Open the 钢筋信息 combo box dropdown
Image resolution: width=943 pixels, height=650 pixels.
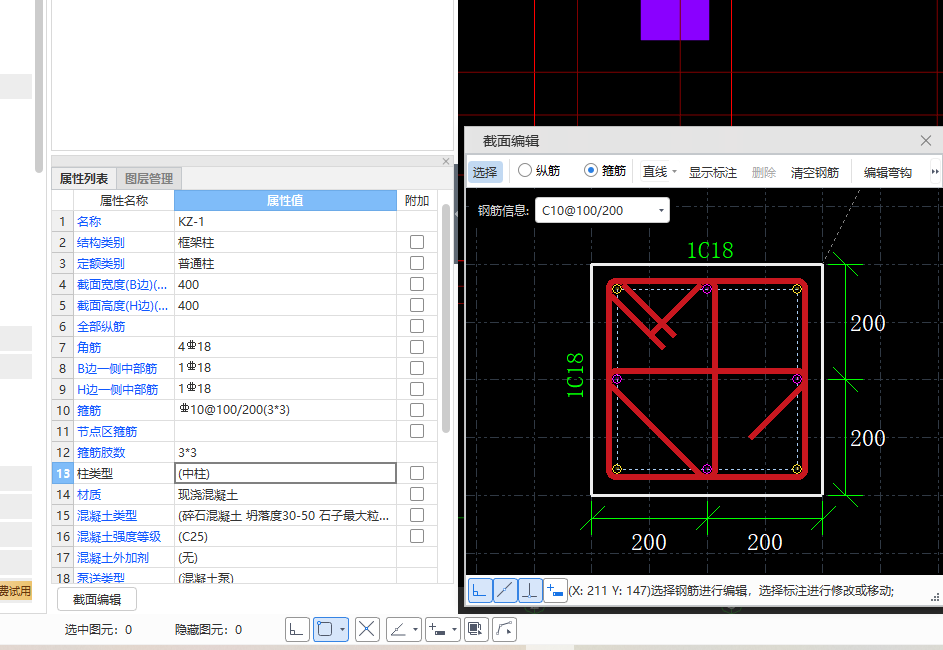point(661,210)
